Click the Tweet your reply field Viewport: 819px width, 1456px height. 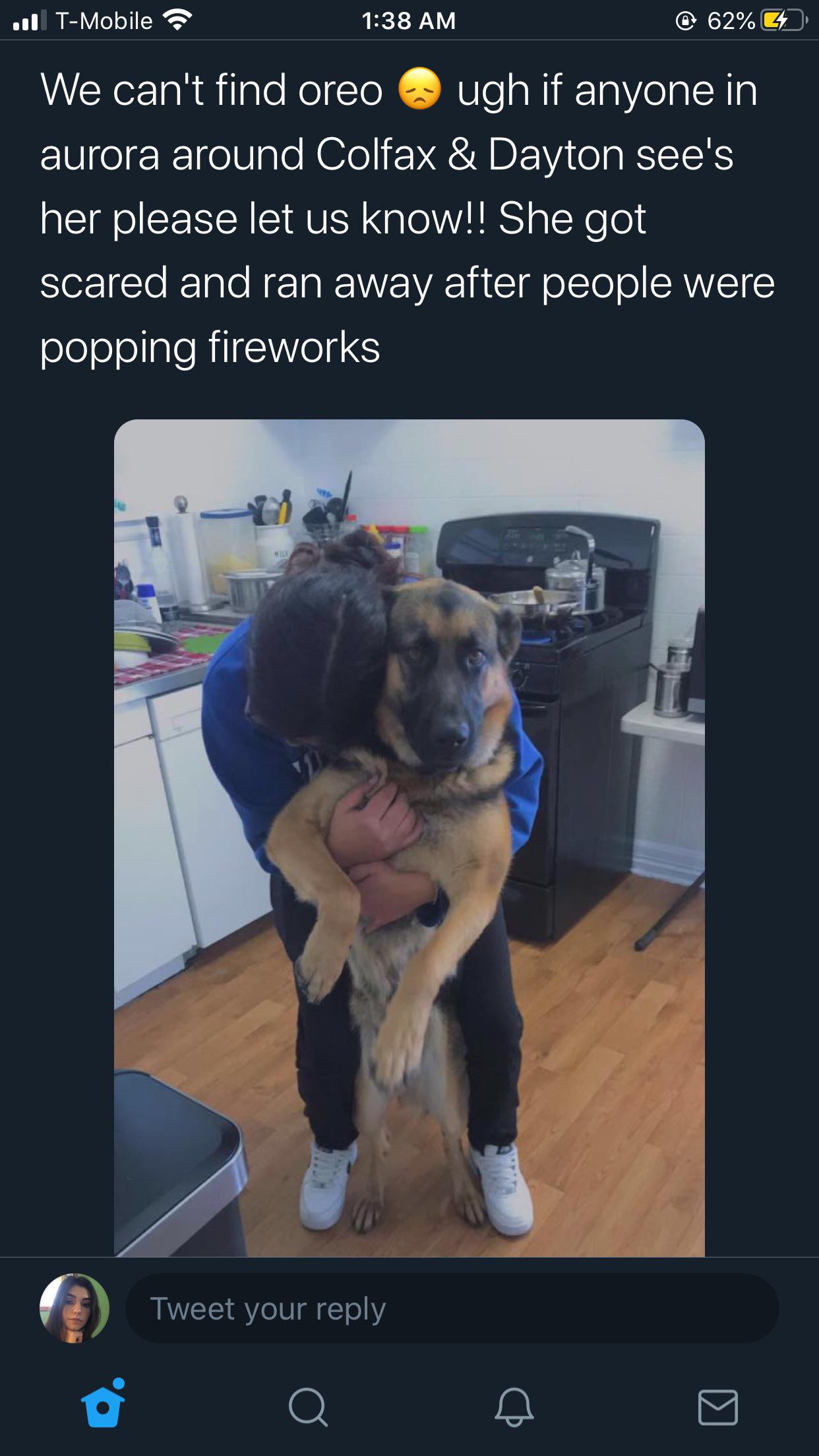(452, 1308)
